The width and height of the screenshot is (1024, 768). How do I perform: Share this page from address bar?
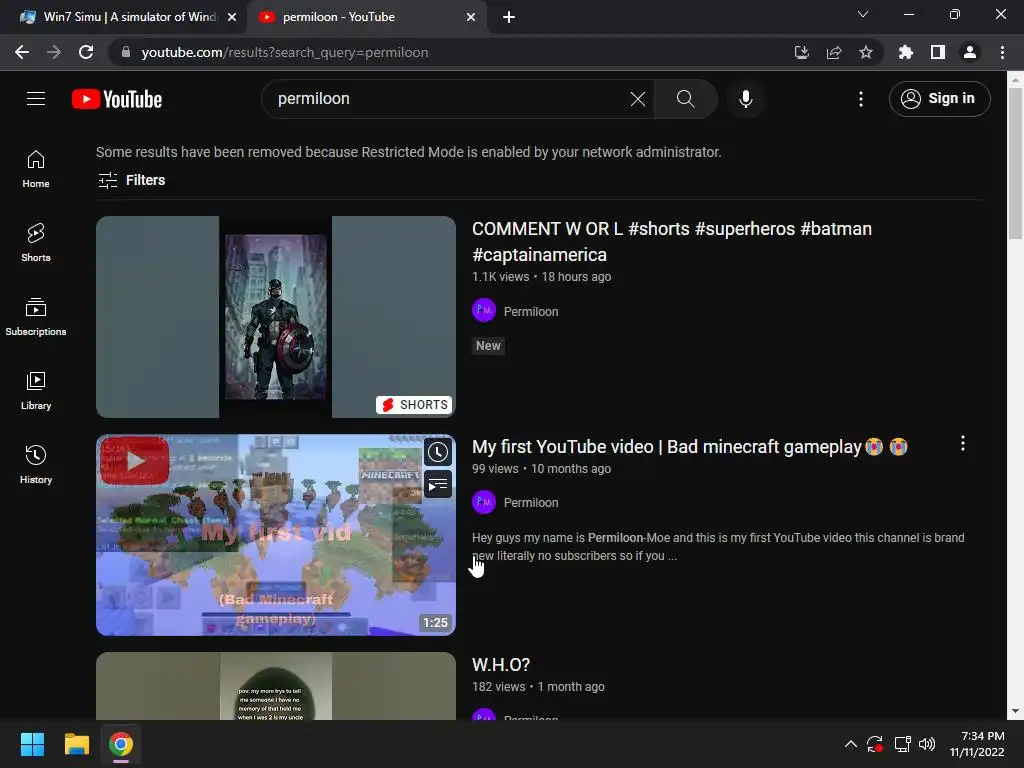coord(833,52)
